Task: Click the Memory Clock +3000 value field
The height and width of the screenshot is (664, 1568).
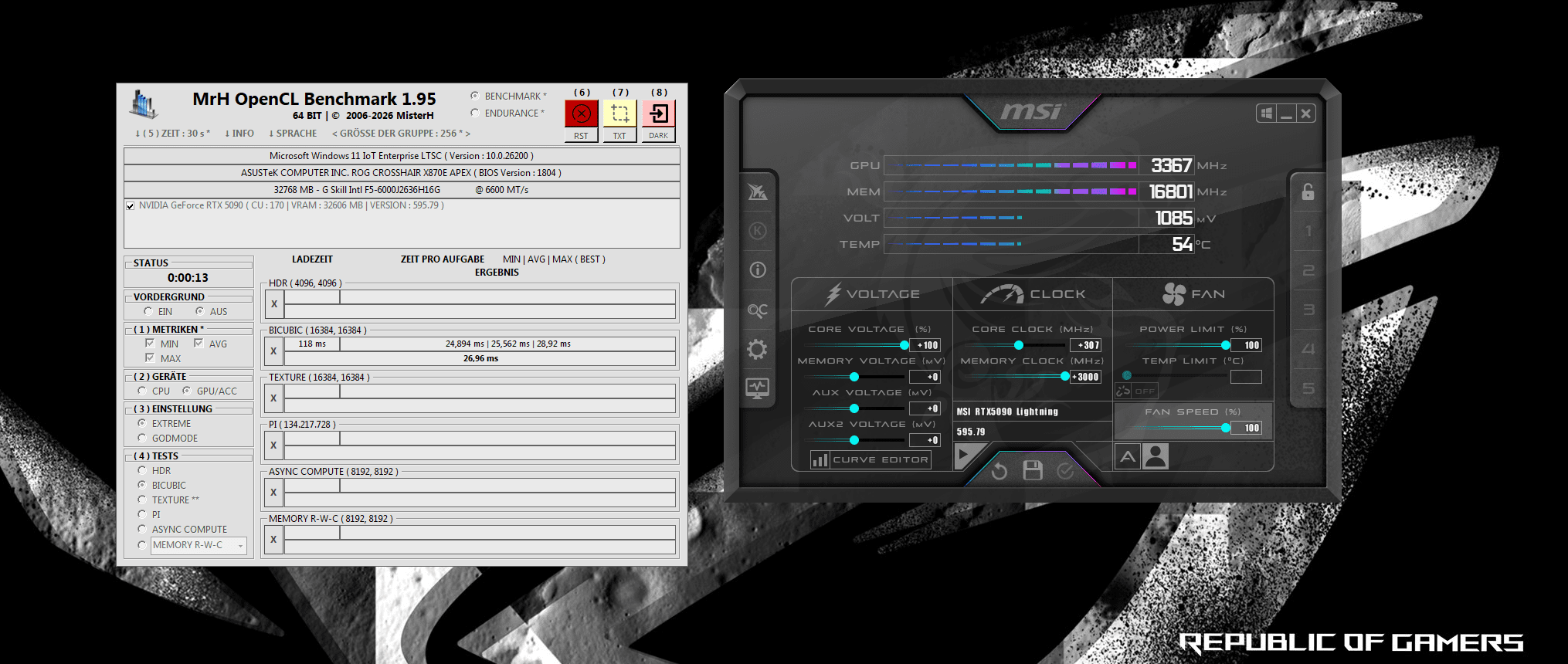Action: (x=1085, y=377)
